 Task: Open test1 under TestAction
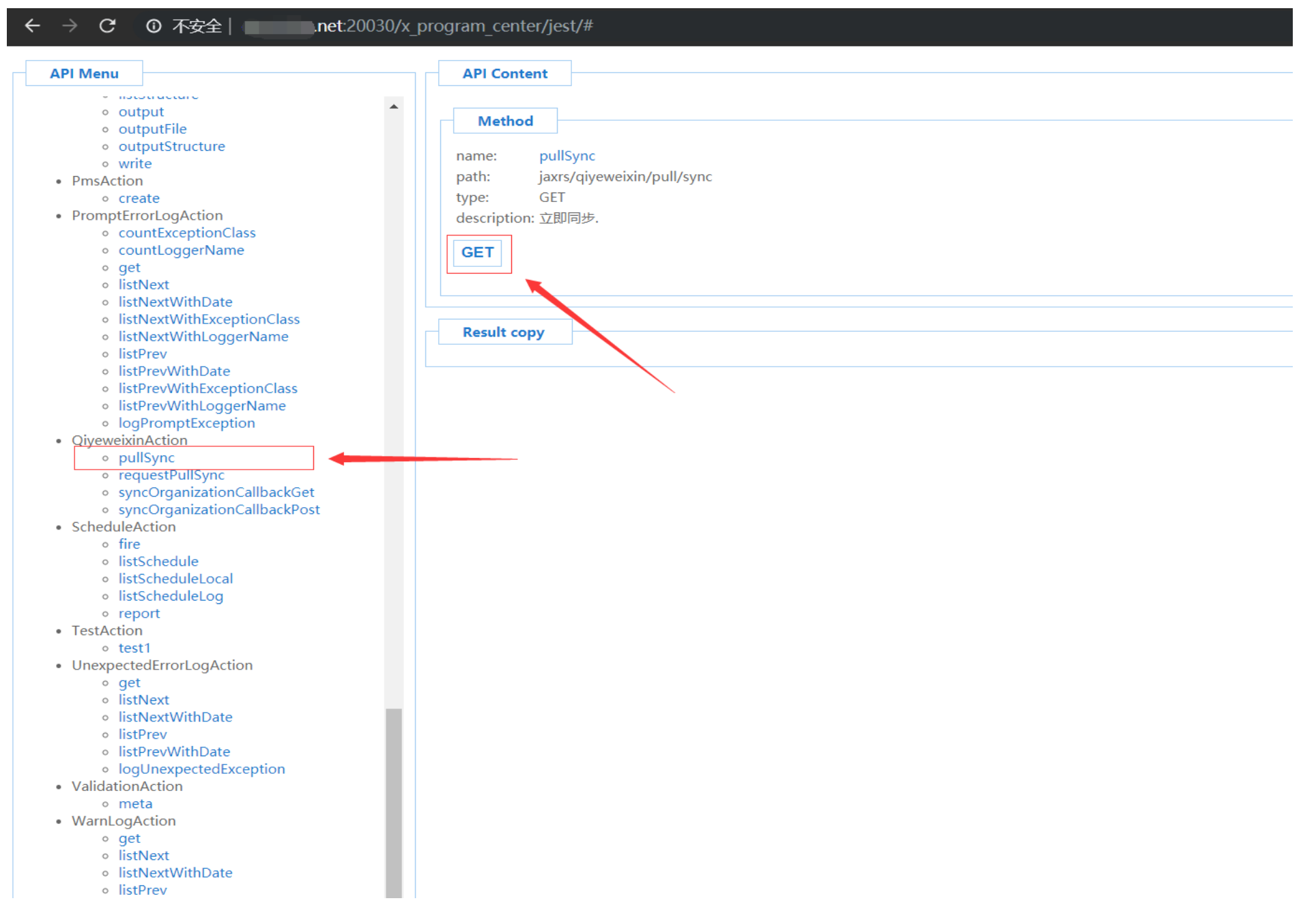coord(134,648)
